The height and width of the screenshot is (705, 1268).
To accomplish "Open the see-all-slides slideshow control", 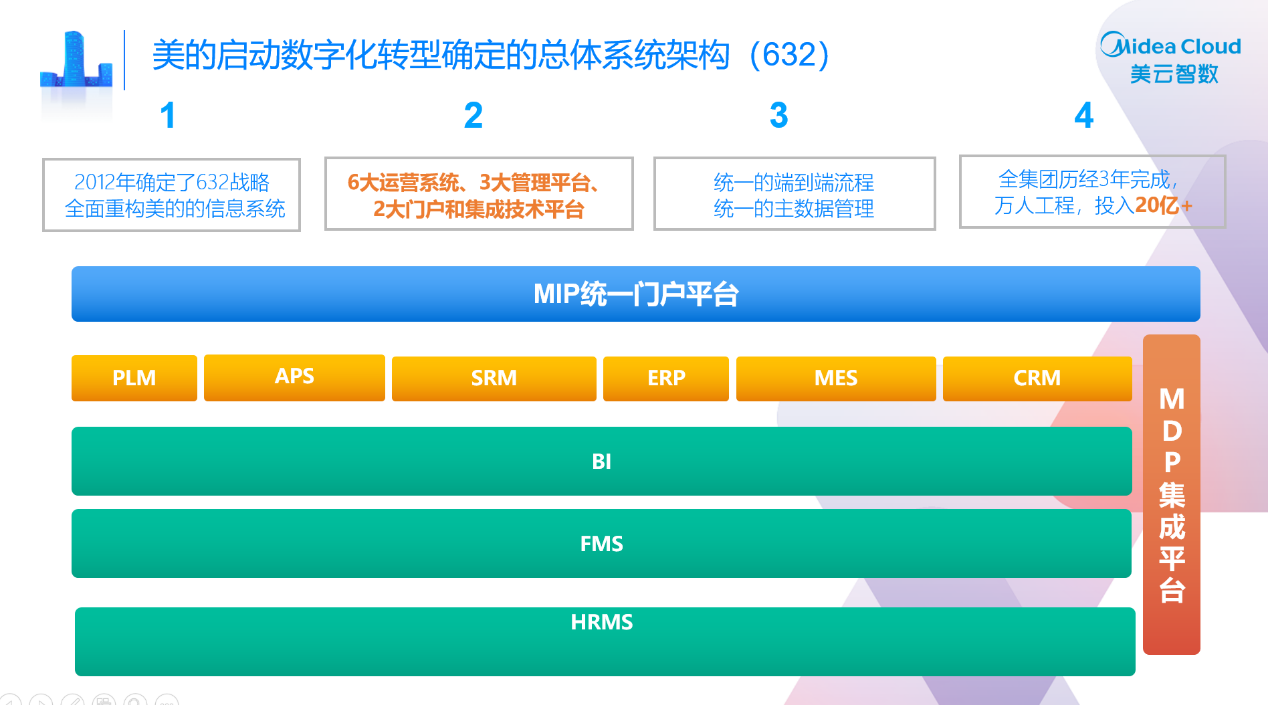I will 104,700.
